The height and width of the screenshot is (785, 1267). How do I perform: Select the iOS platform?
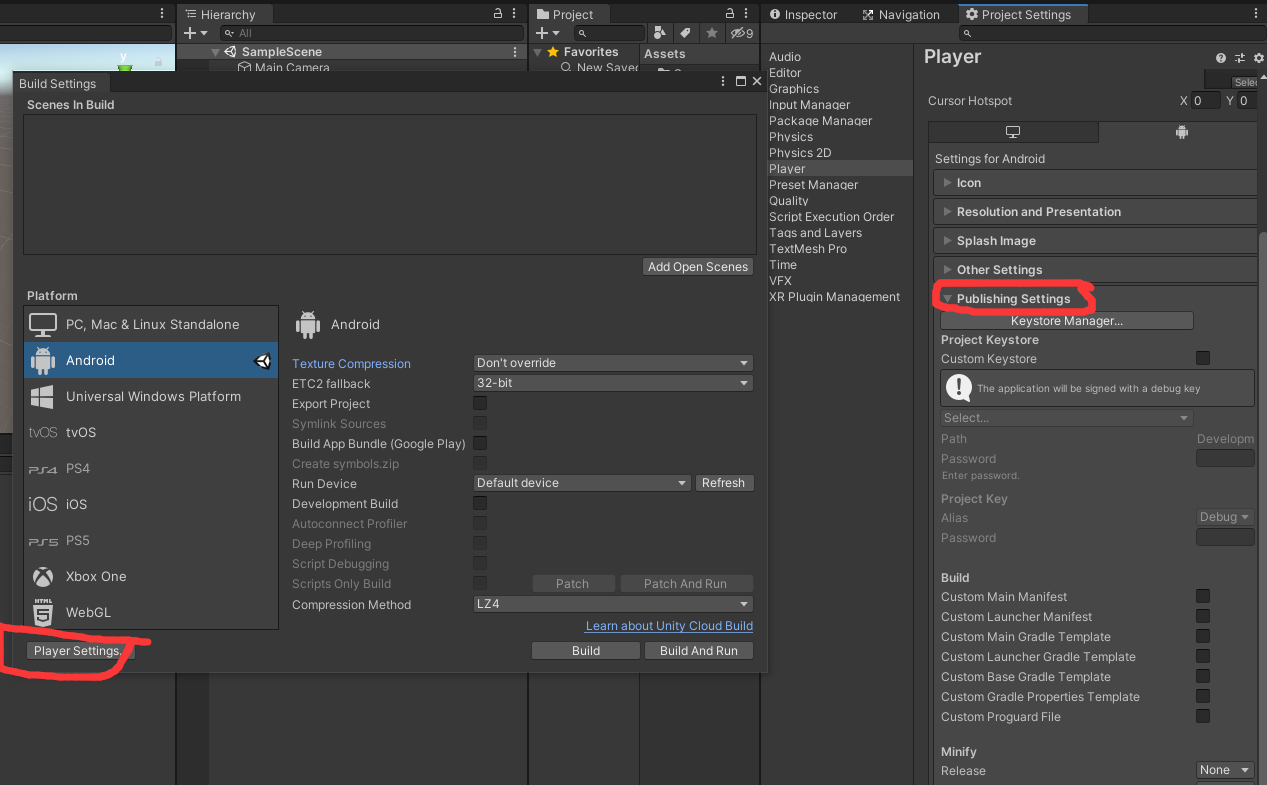click(151, 505)
